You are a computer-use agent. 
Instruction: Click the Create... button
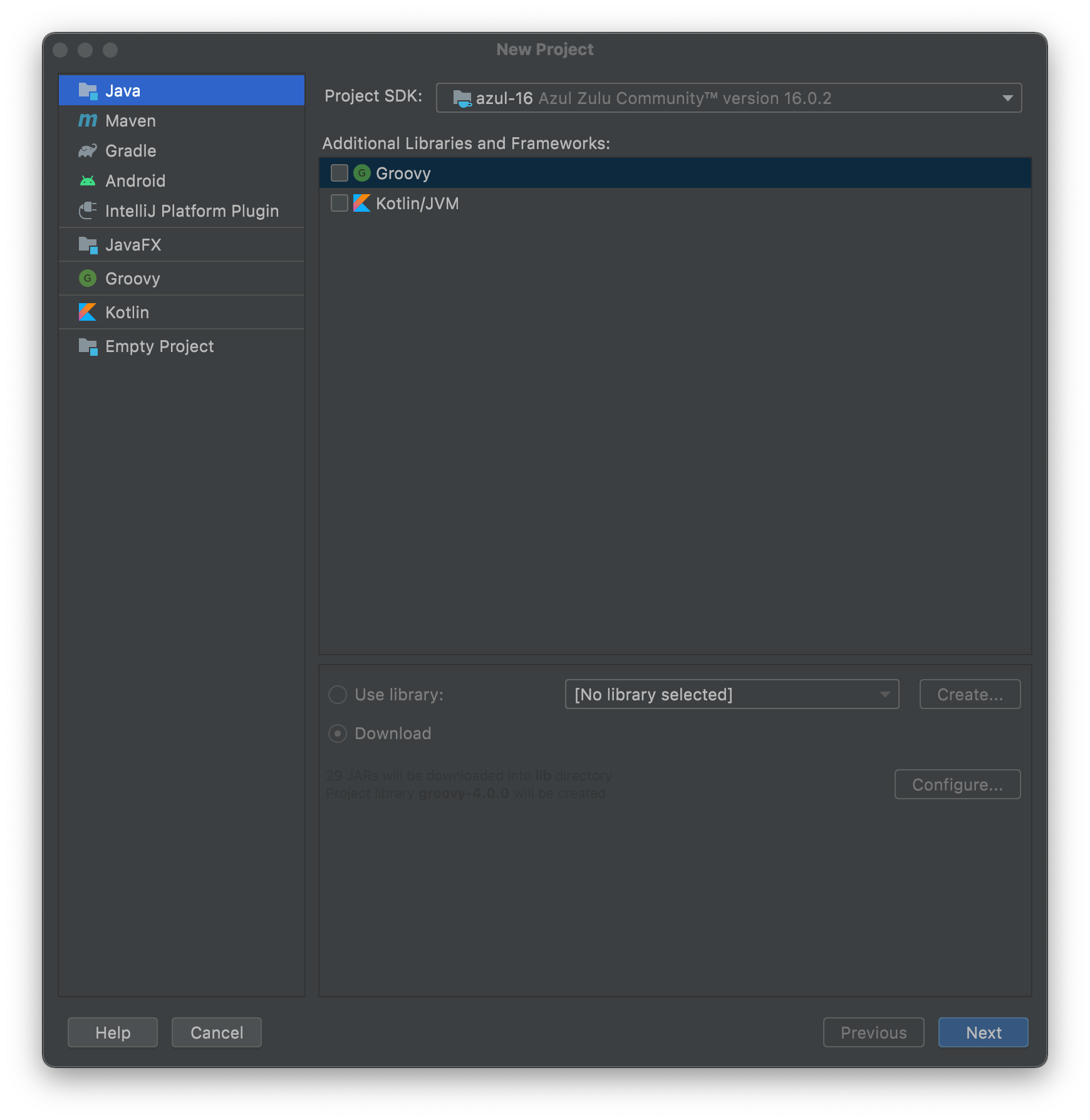point(970,694)
